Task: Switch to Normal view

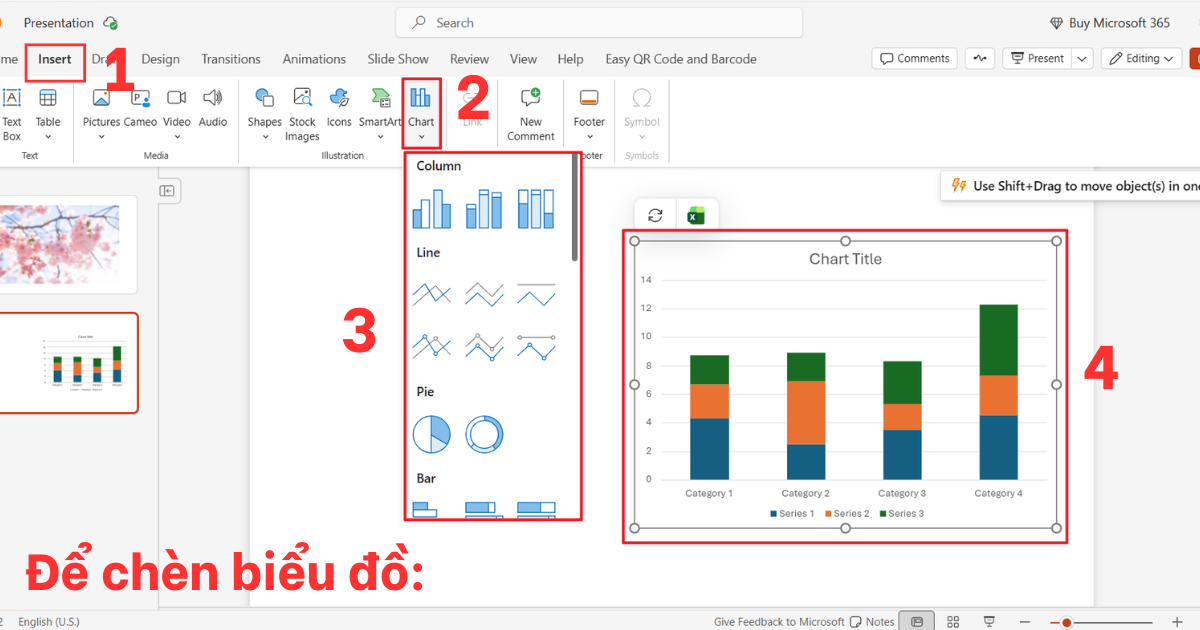Action: point(917,622)
